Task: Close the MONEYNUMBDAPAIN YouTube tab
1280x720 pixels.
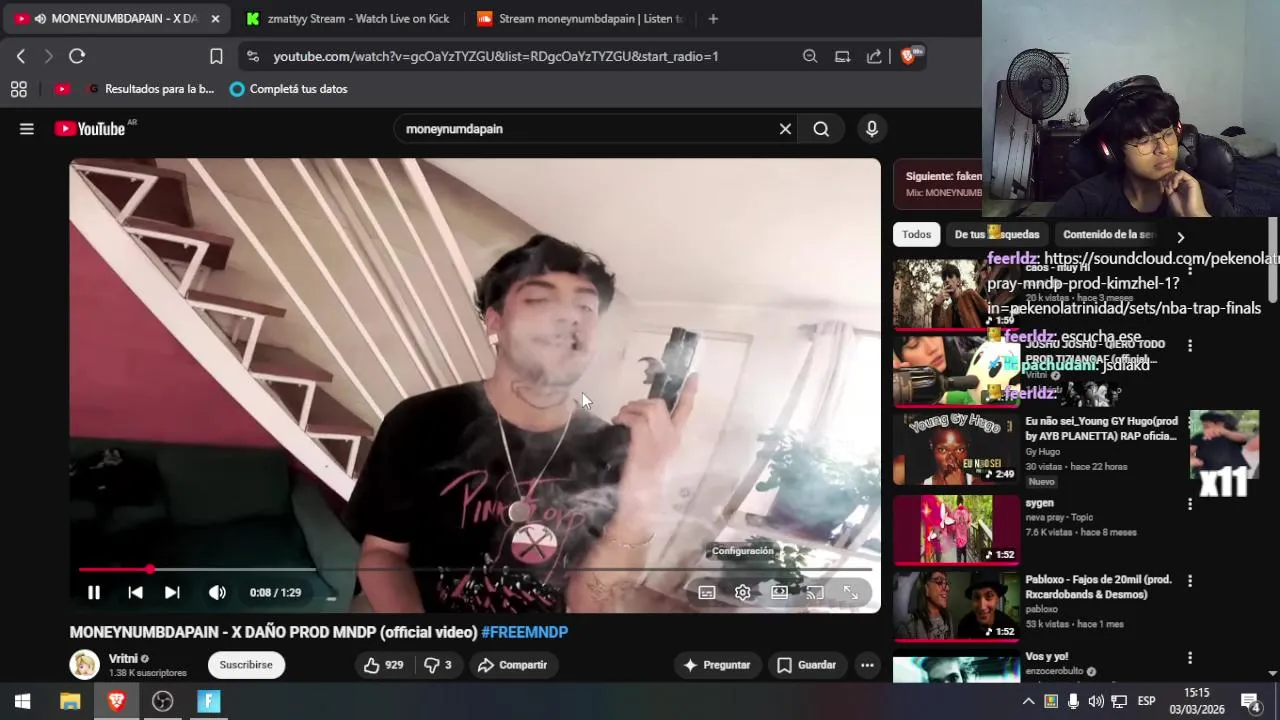Action: pyautogui.click(x=215, y=19)
